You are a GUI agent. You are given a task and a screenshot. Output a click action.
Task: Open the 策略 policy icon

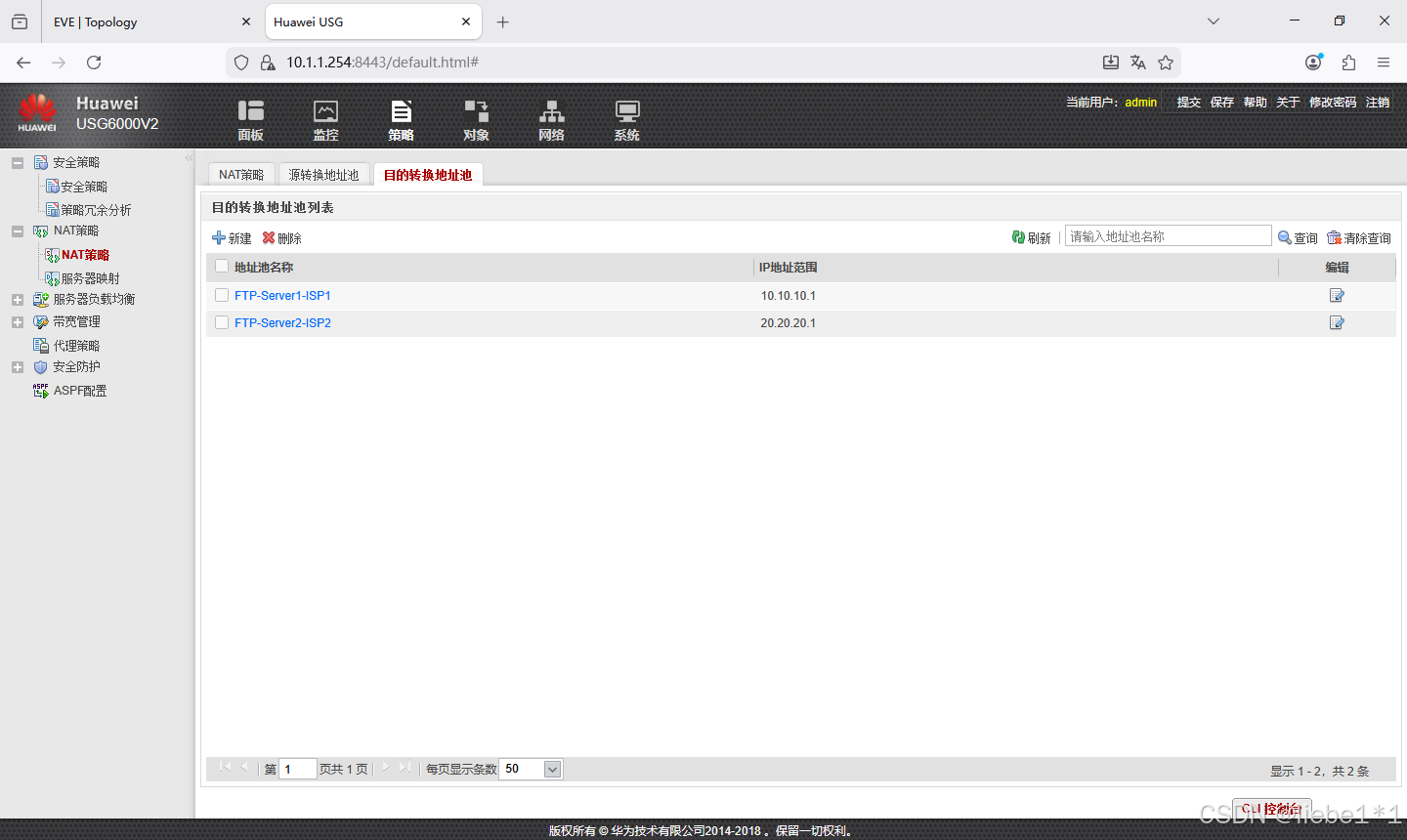[401, 120]
